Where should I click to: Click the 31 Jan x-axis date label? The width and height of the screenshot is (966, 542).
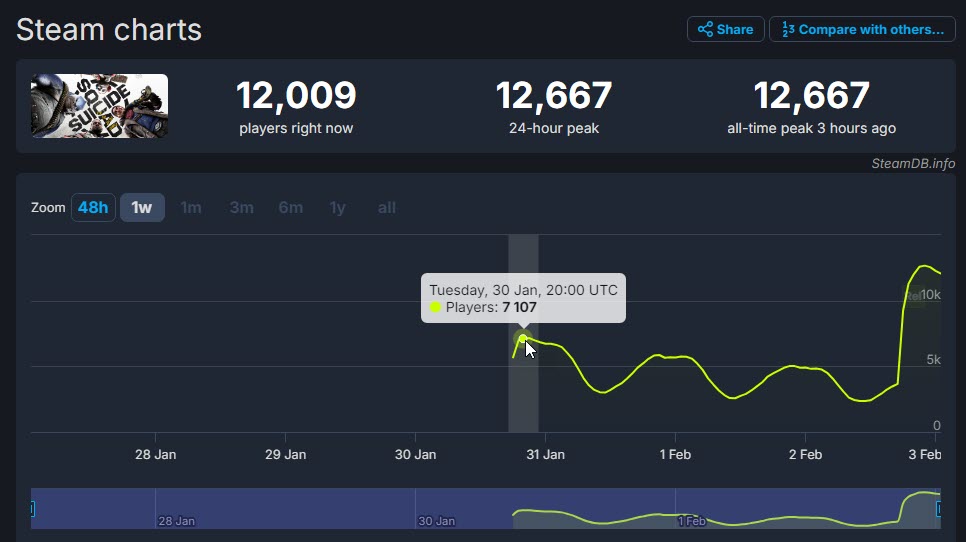coord(545,454)
